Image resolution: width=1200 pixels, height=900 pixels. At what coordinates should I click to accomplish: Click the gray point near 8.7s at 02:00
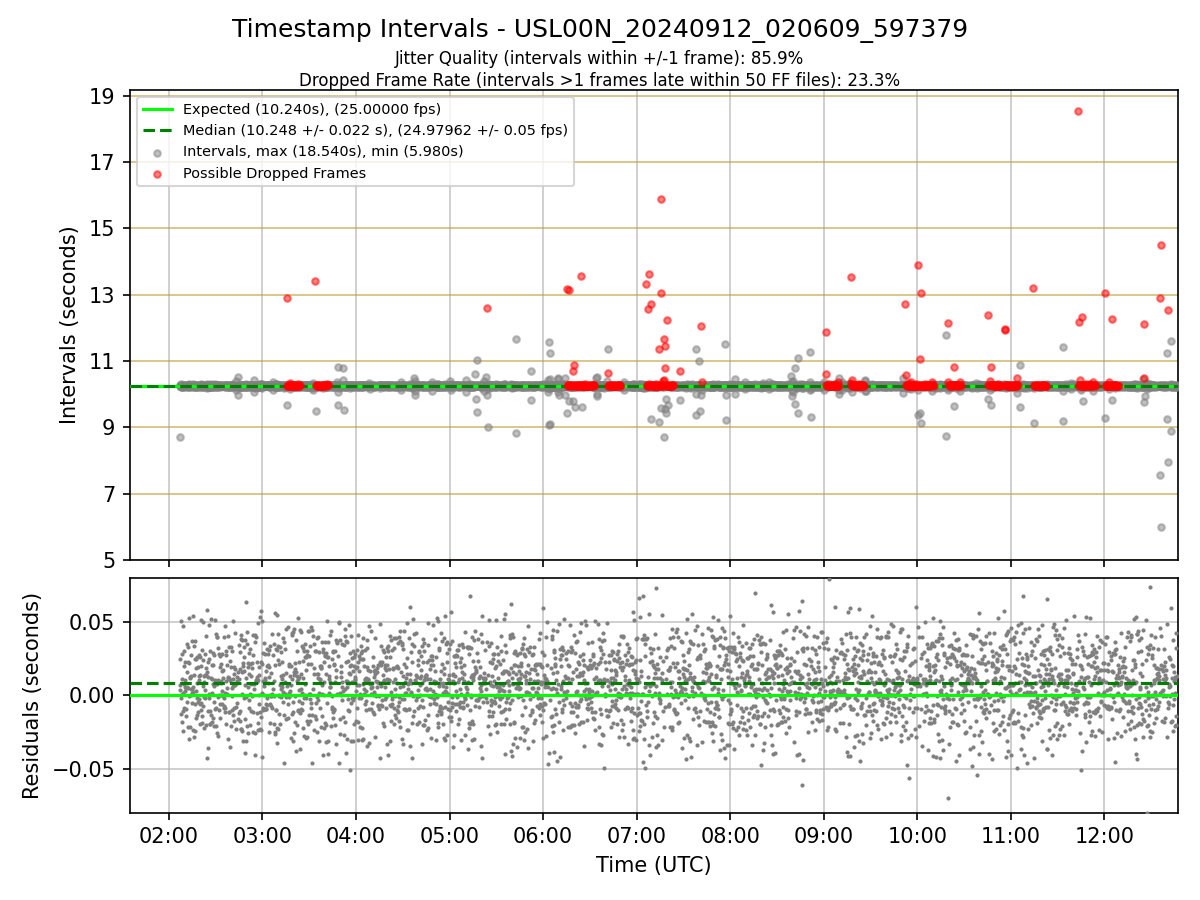180,437
